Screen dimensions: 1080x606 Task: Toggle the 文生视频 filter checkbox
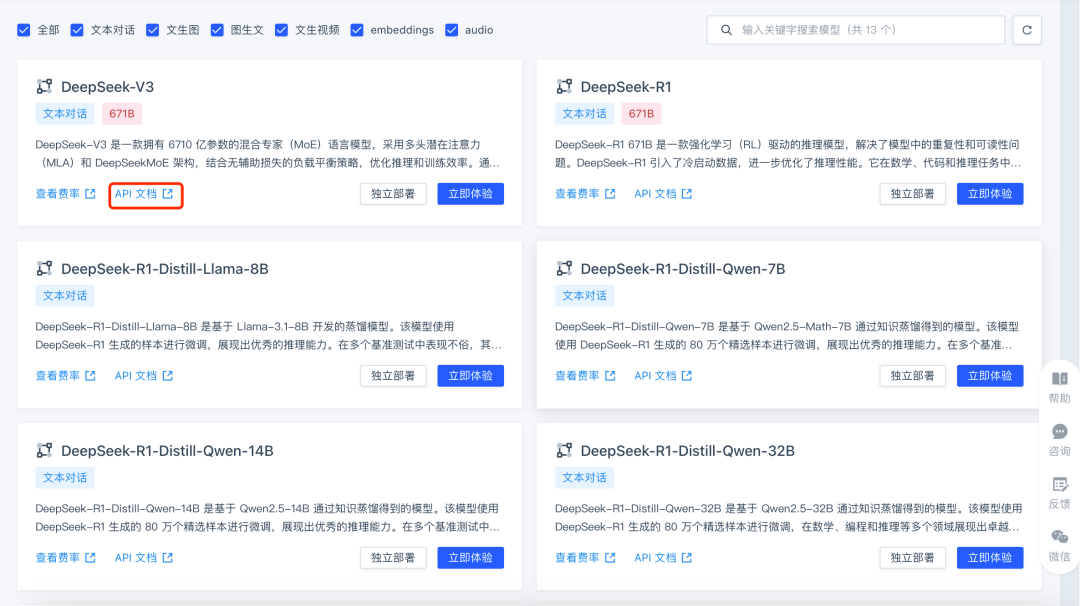coord(281,30)
